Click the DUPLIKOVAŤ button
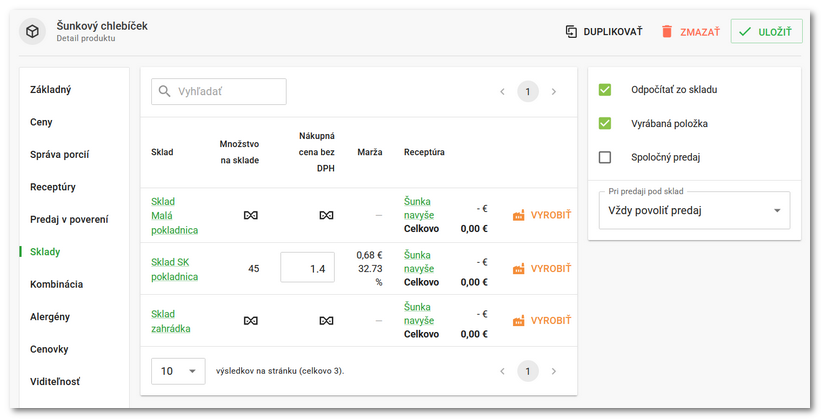 pos(604,32)
